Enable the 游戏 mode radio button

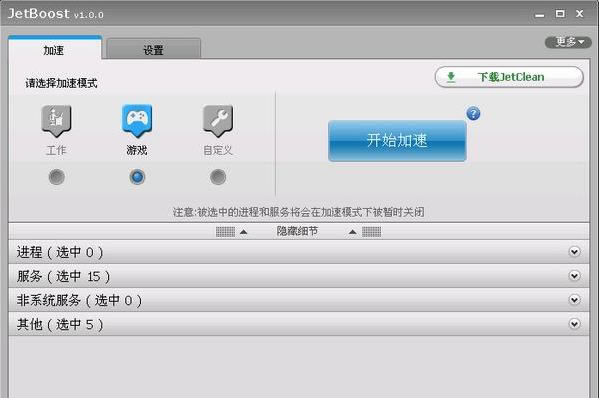click(137, 177)
